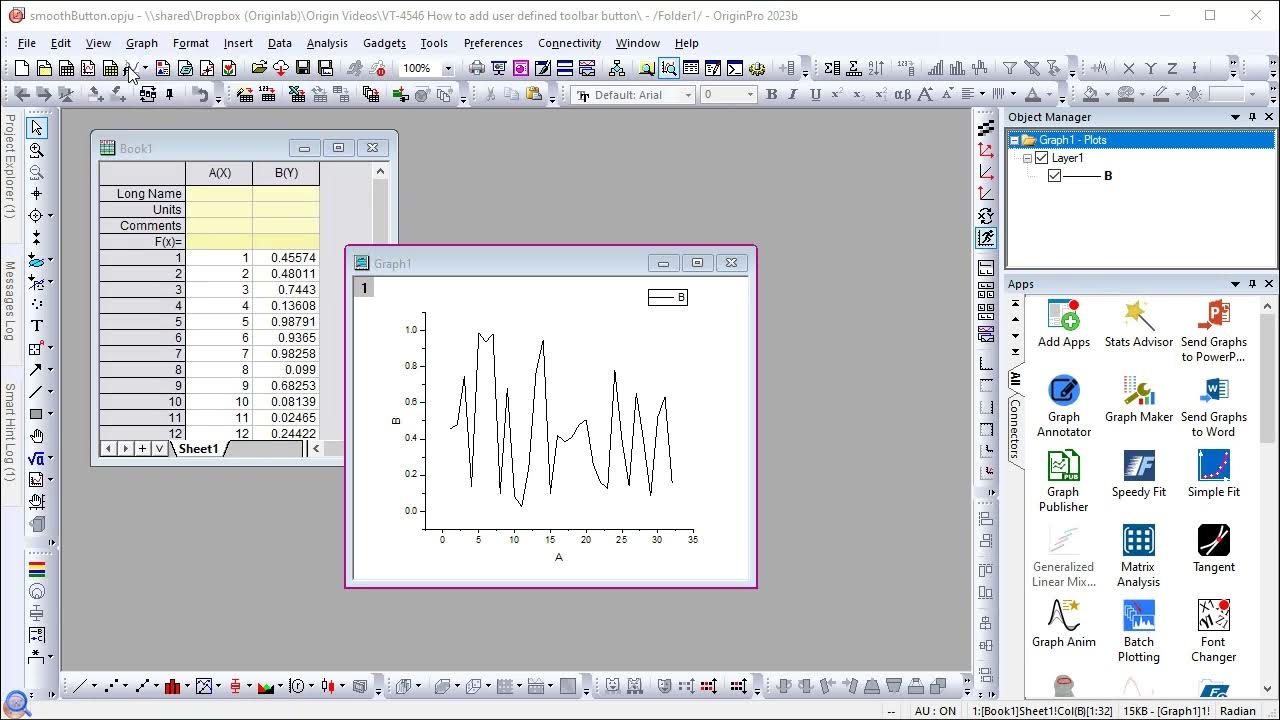1280x720 pixels.
Task: Click the Add Apps icon
Action: [x=1064, y=324]
